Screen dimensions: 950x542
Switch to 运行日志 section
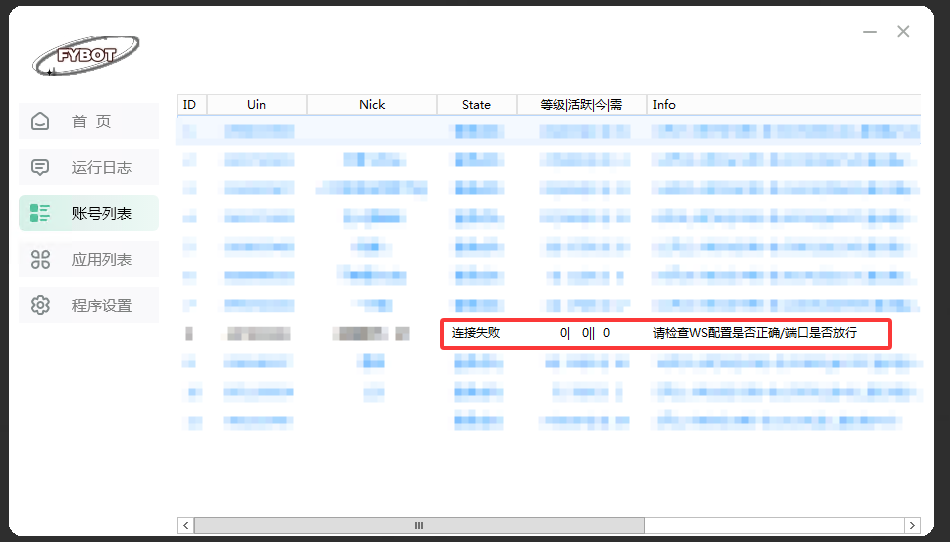101,167
